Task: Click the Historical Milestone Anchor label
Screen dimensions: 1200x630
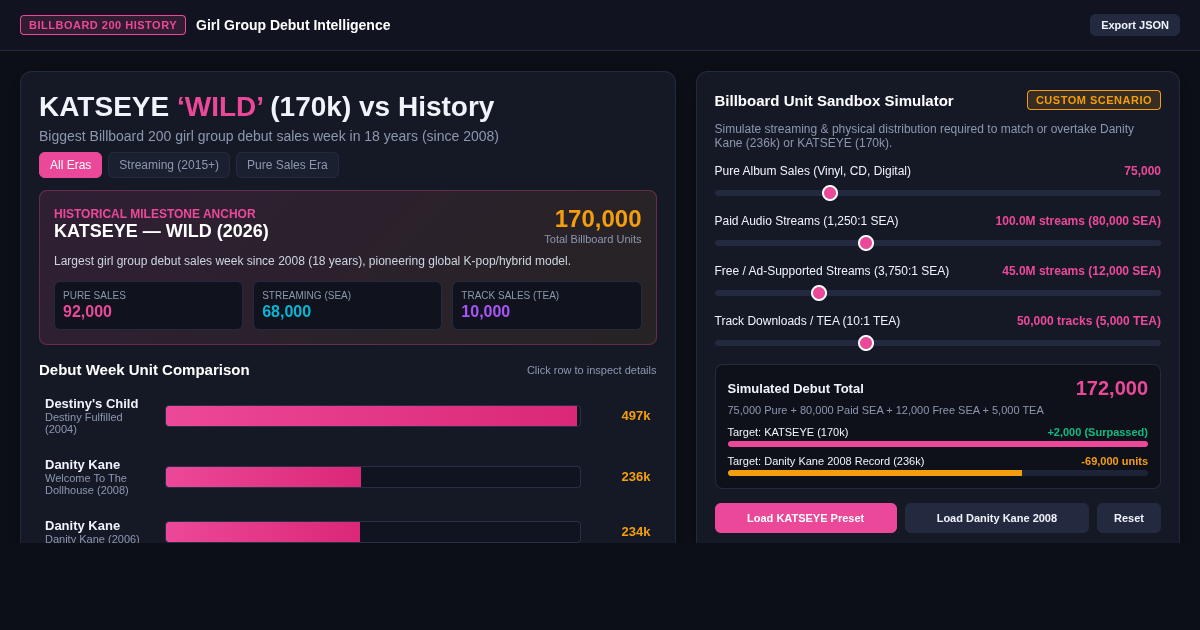Action: [x=155, y=214]
